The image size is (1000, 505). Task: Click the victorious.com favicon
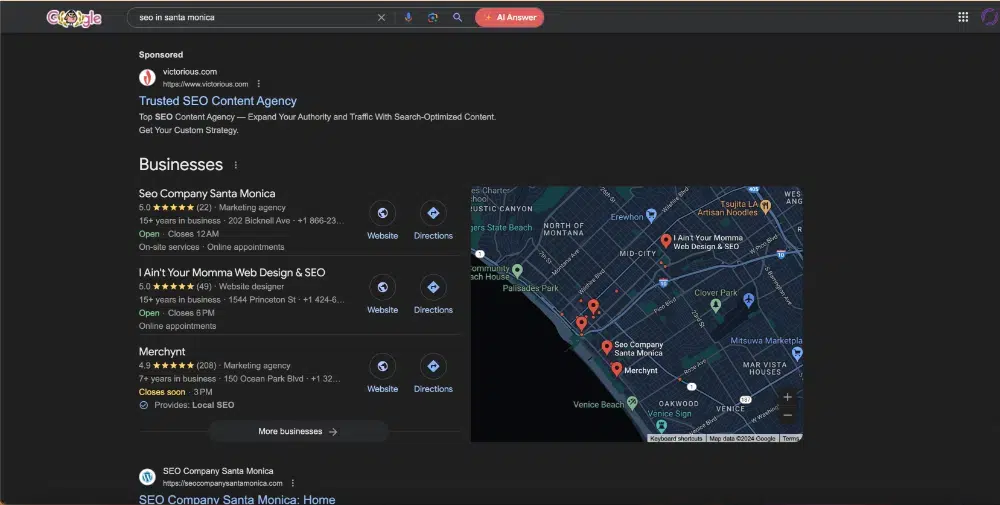147,78
